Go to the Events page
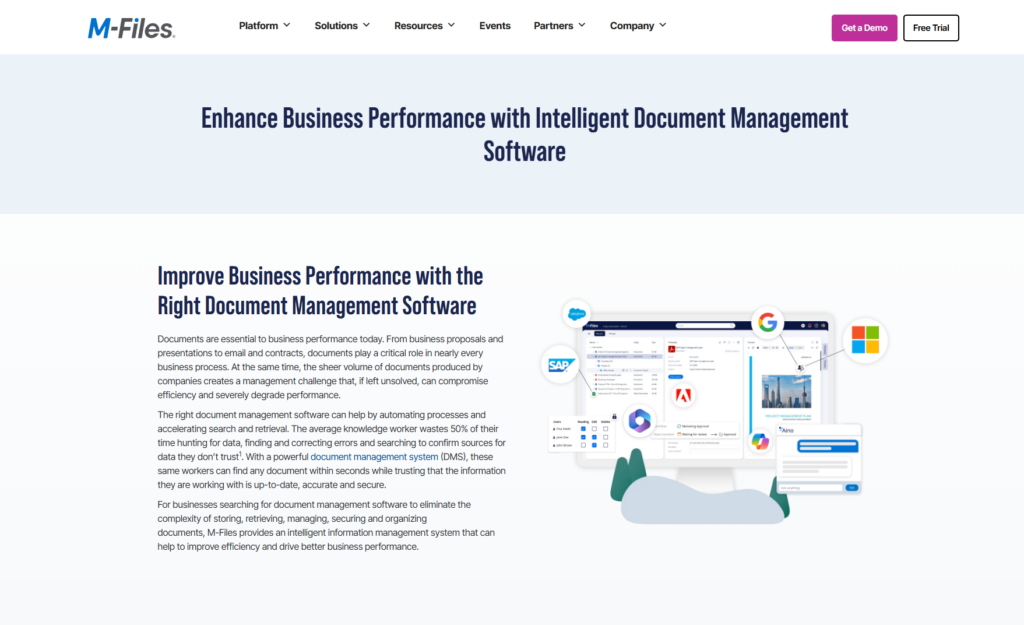Image resolution: width=1024 pixels, height=625 pixels. 494,26
